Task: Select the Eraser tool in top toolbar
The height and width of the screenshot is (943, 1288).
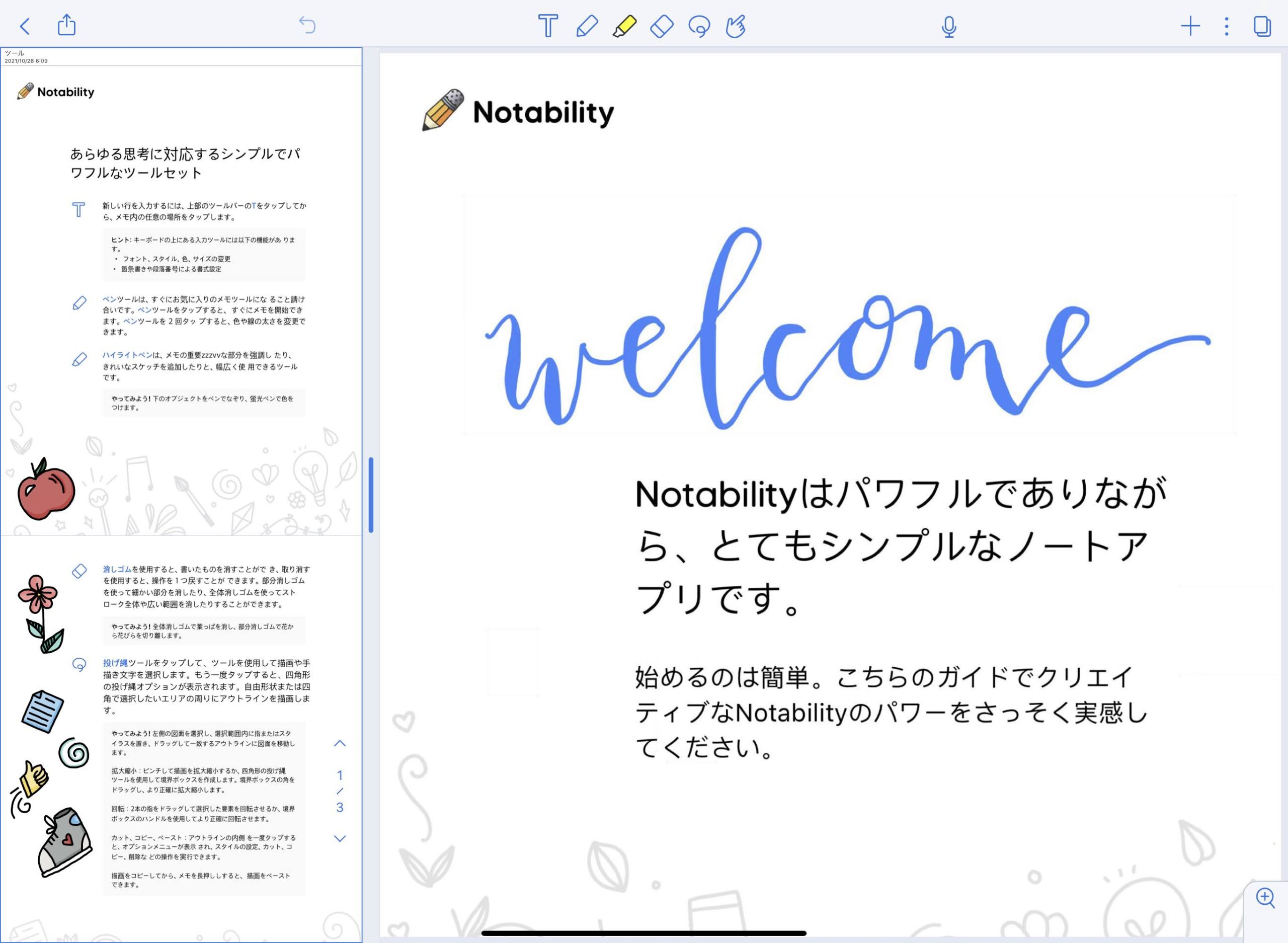Action: 662,26
